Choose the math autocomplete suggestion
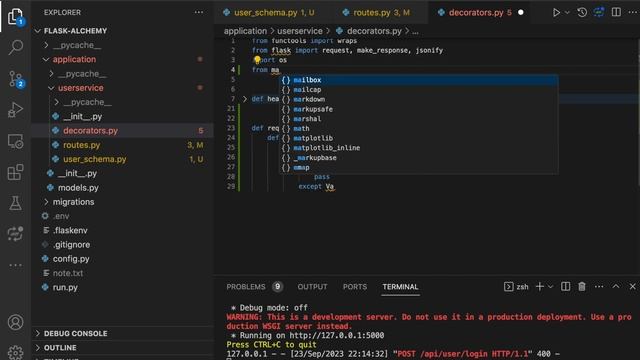This screenshot has width=640, height=360. [x=419, y=129]
